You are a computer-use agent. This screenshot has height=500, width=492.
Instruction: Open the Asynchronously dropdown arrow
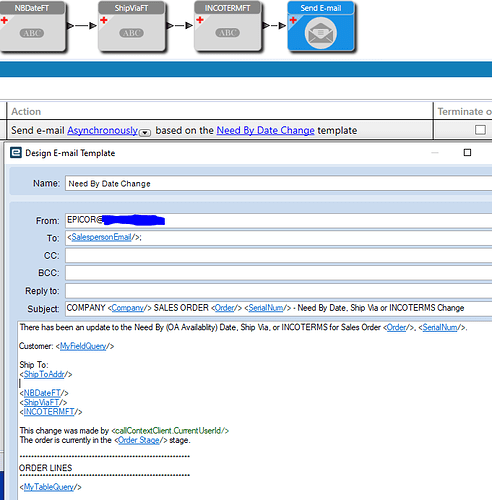coord(145,133)
